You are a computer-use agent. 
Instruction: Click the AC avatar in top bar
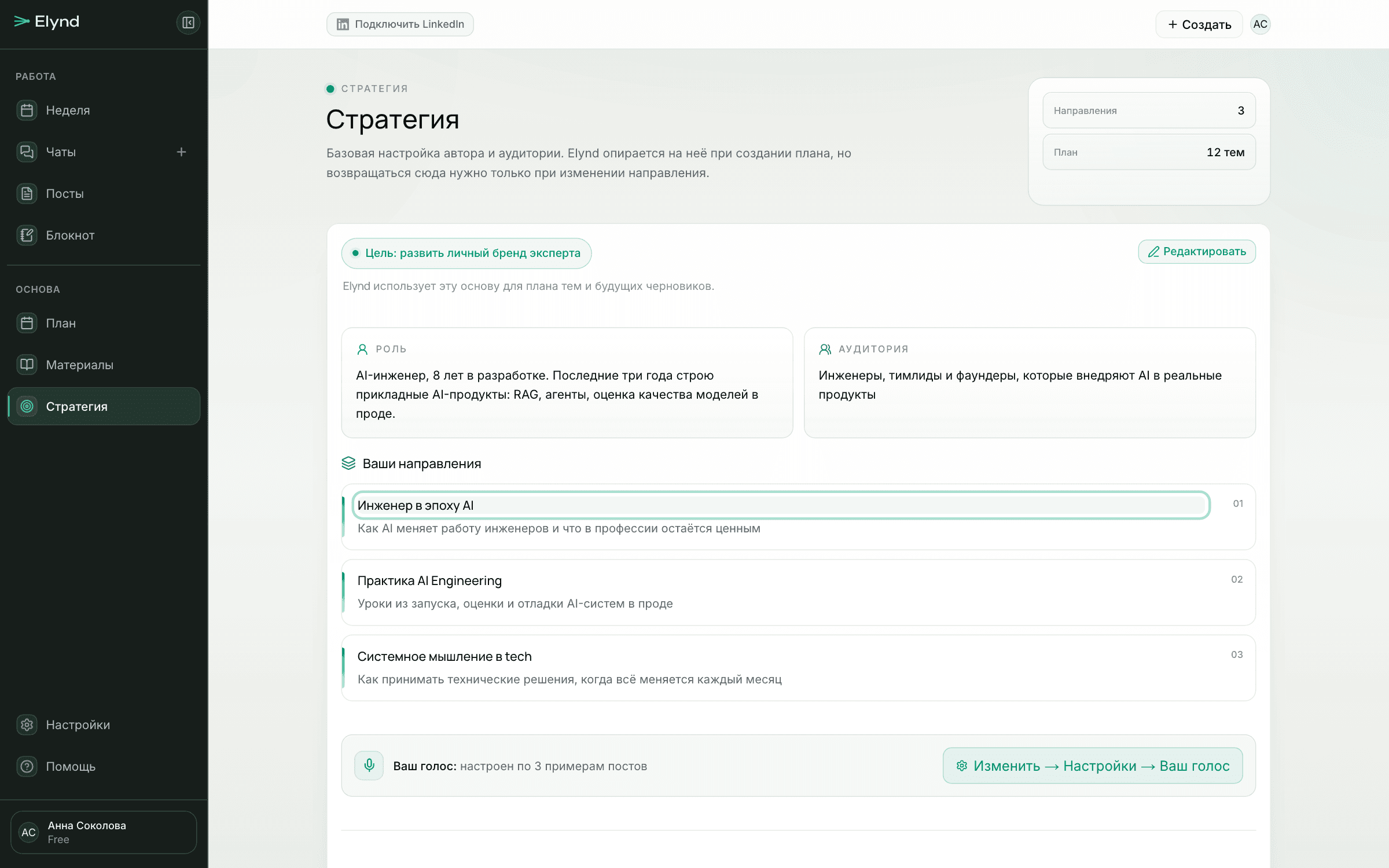point(1260,24)
